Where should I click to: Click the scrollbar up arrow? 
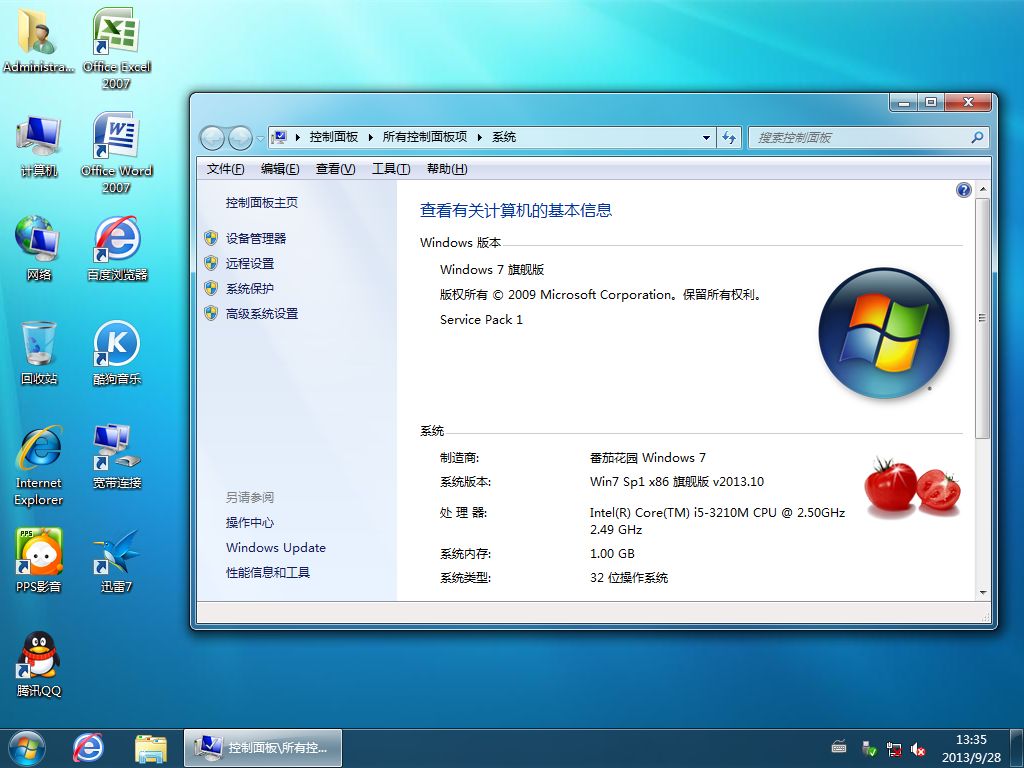click(982, 189)
